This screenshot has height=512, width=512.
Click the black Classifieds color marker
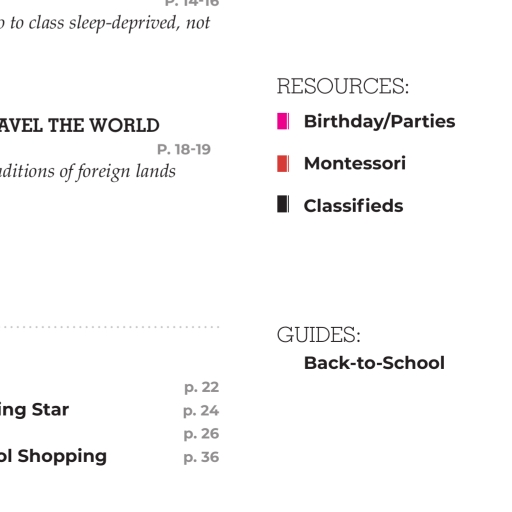(x=283, y=204)
